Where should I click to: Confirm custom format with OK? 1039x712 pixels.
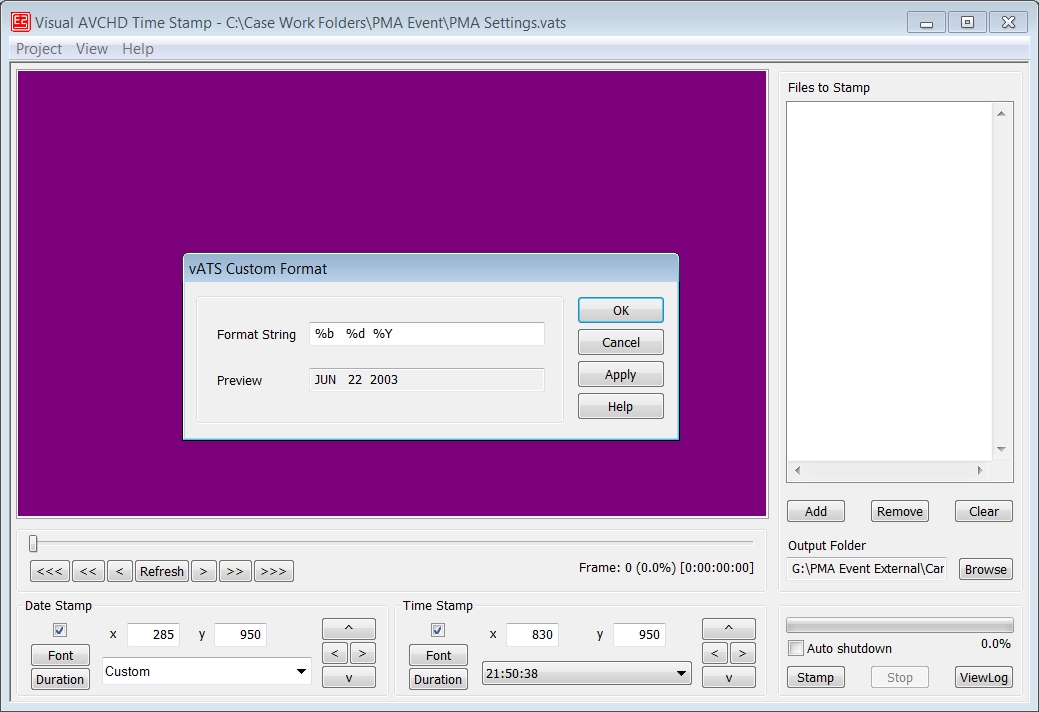(621, 311)
